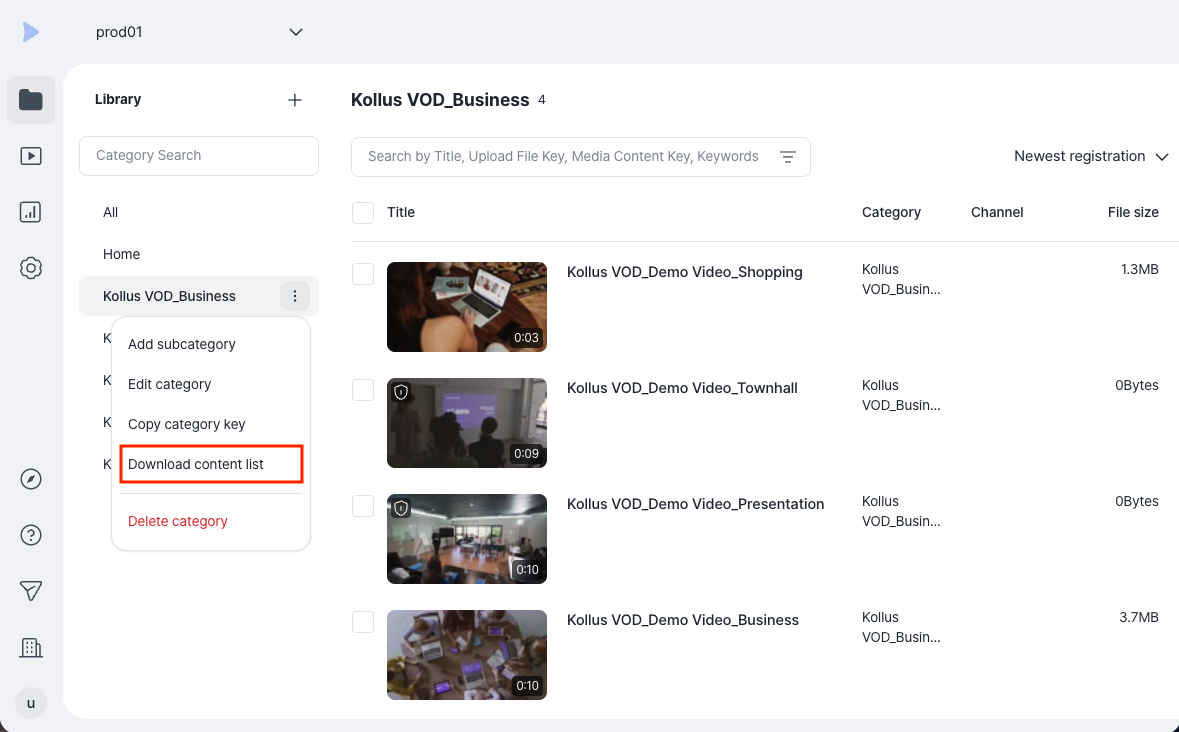Image resolution: width=1179 pixels, height=732 pixels.
Task: Open the Library folder icon in sidebar
Action: [31, 99]
